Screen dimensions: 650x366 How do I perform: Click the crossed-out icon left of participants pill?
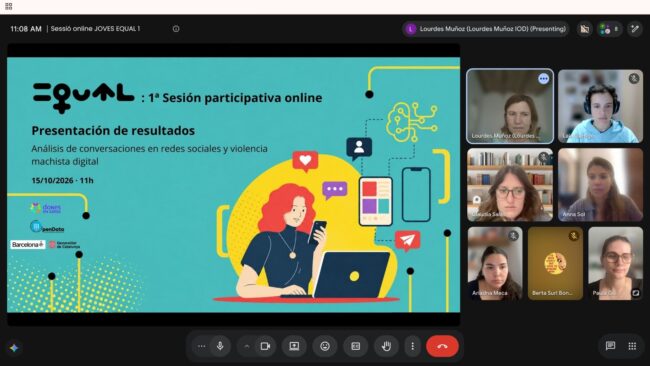[585, 29]
